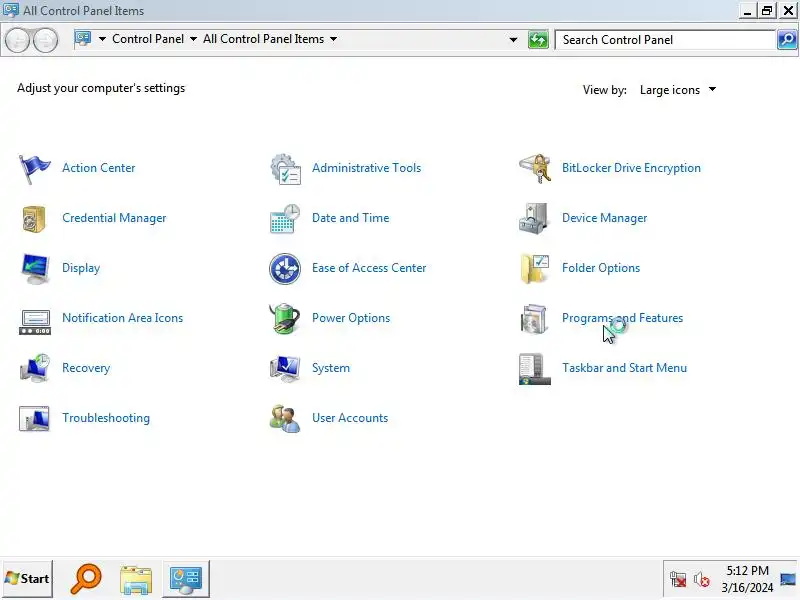
Task: Open the Recovery computer icon
Action: 35,368
